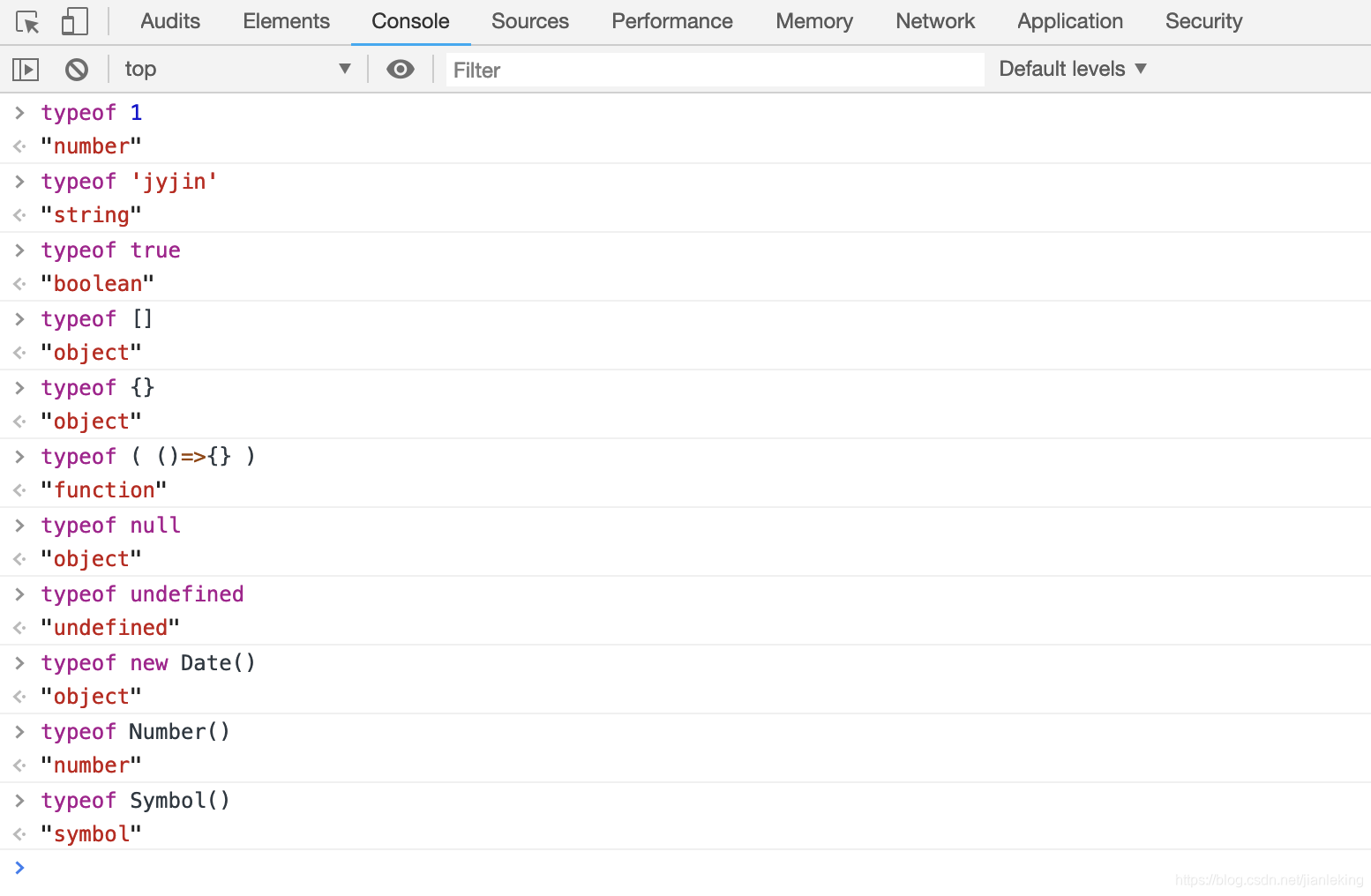Select the first "number" output result

(x=92, y=146)
